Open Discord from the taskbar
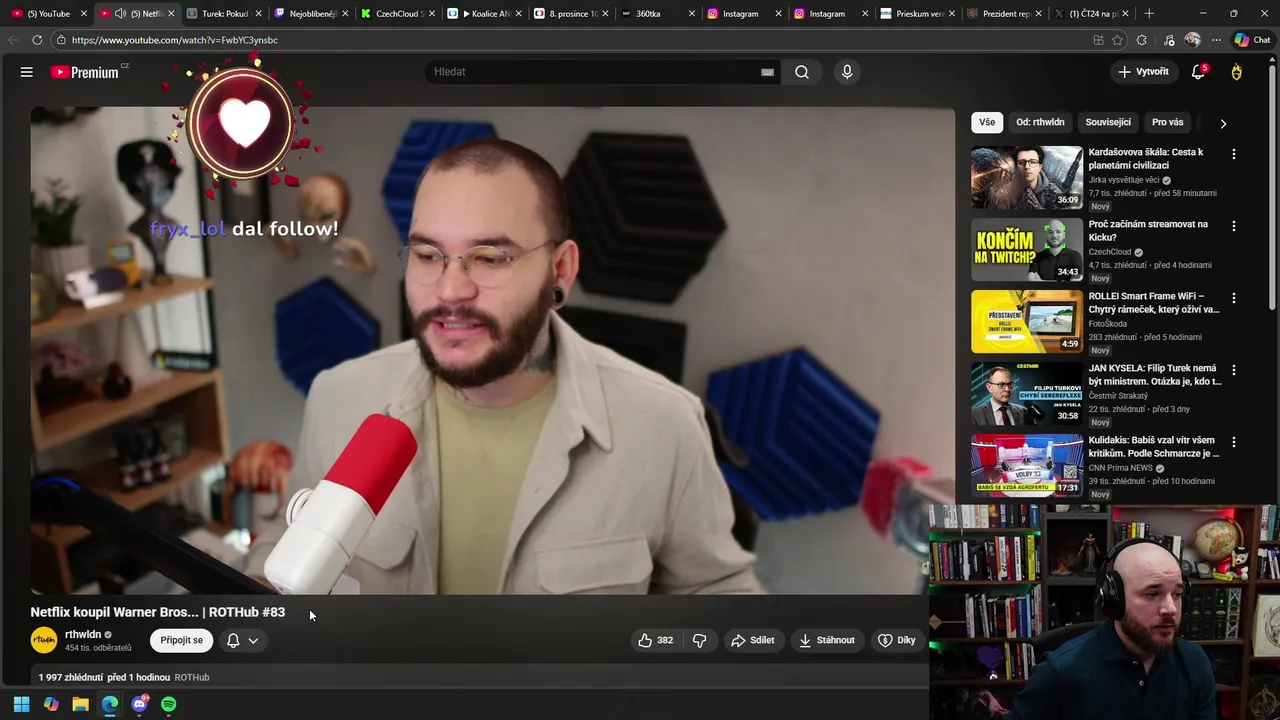1280x720 pixels. (139, 704)
